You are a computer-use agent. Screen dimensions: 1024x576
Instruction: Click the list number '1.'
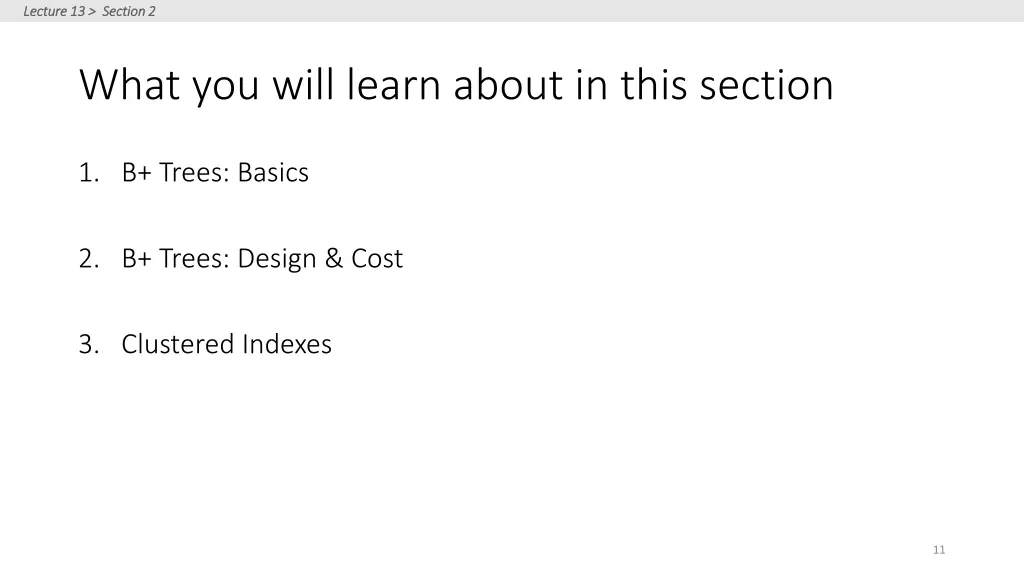(89, 173)
